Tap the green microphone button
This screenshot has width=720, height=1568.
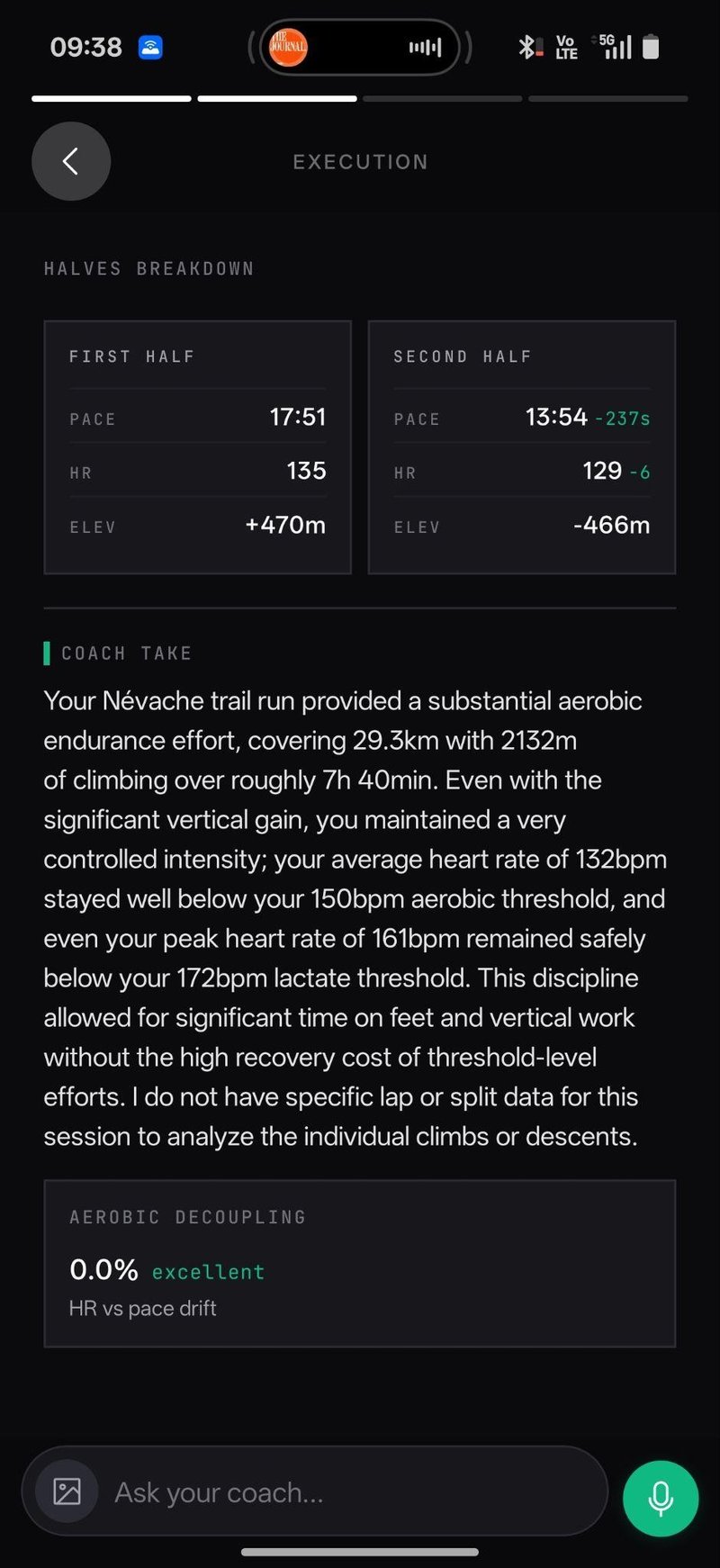[x=661, y=1498]
